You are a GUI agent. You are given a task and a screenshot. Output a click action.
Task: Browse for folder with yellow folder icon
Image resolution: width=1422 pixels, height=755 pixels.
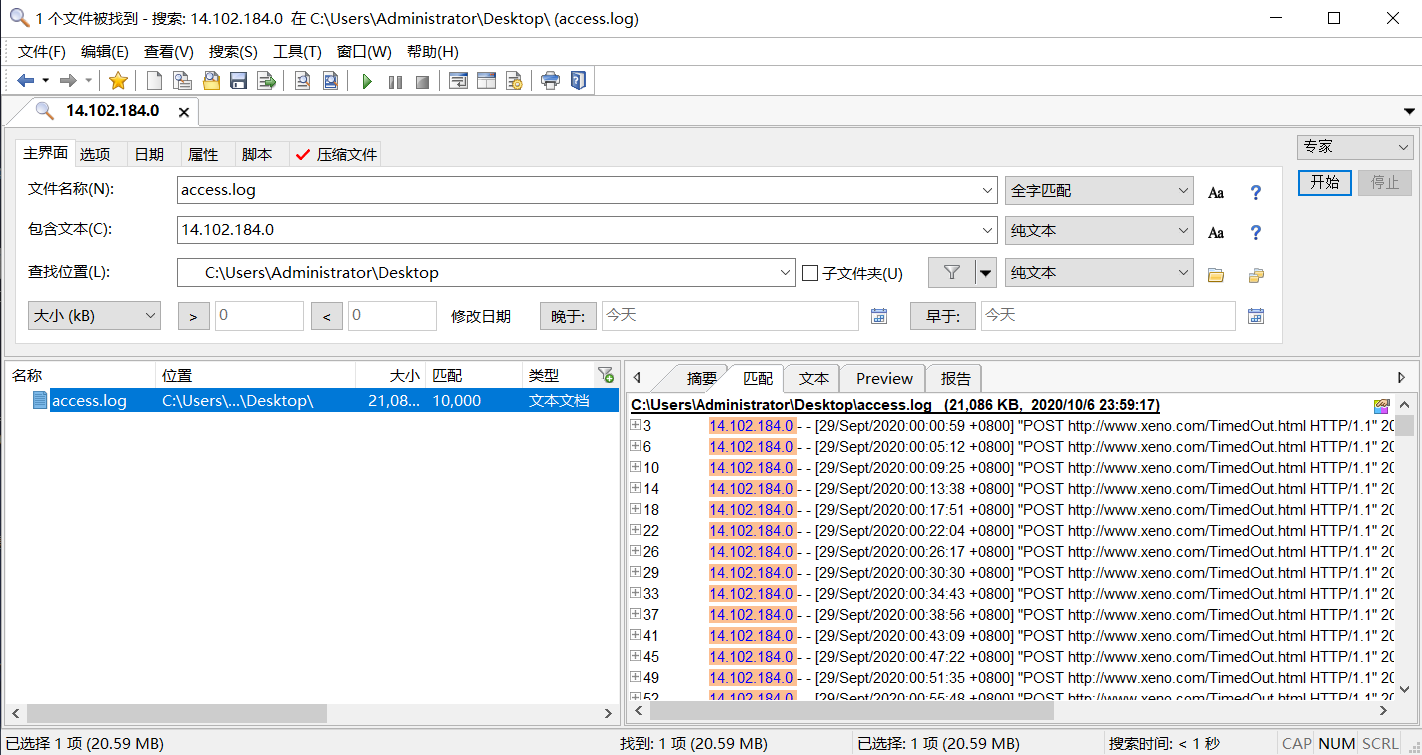1216,275
